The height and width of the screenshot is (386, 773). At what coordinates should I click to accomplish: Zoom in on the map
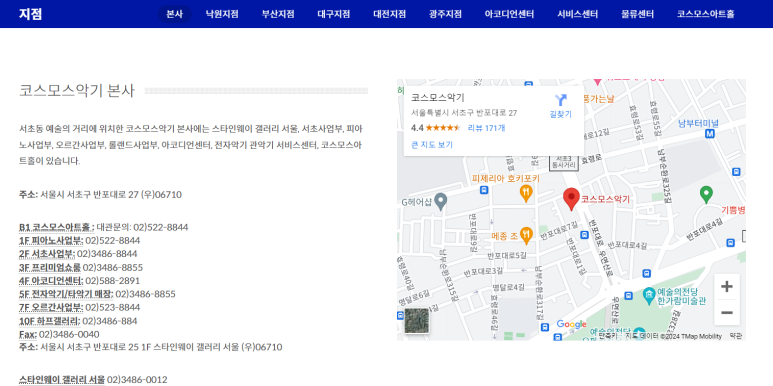tap(727, 286)
